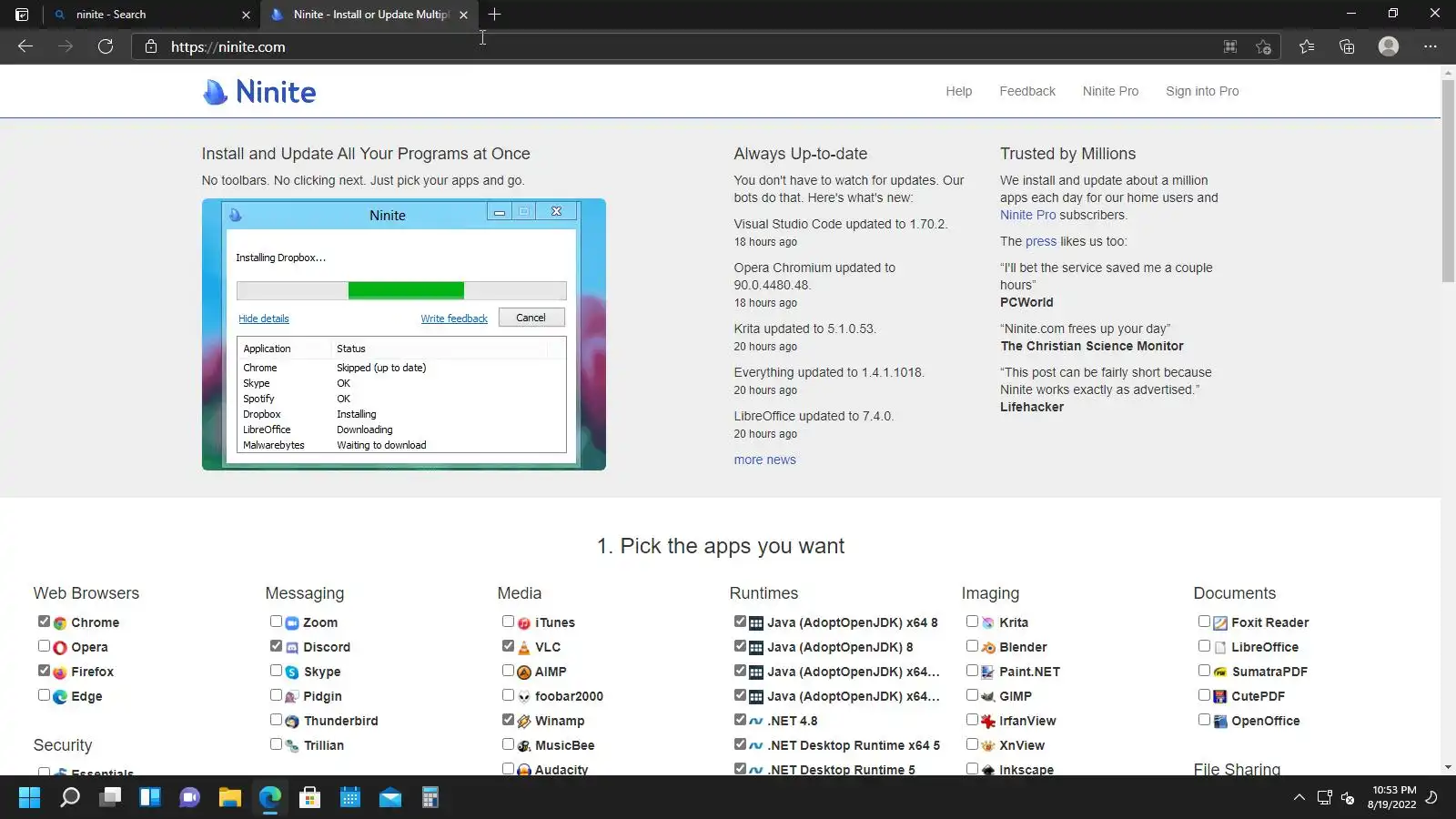Click the CutePDF app label
The height and width of the screenshot is (819, 1456).
1258,697
